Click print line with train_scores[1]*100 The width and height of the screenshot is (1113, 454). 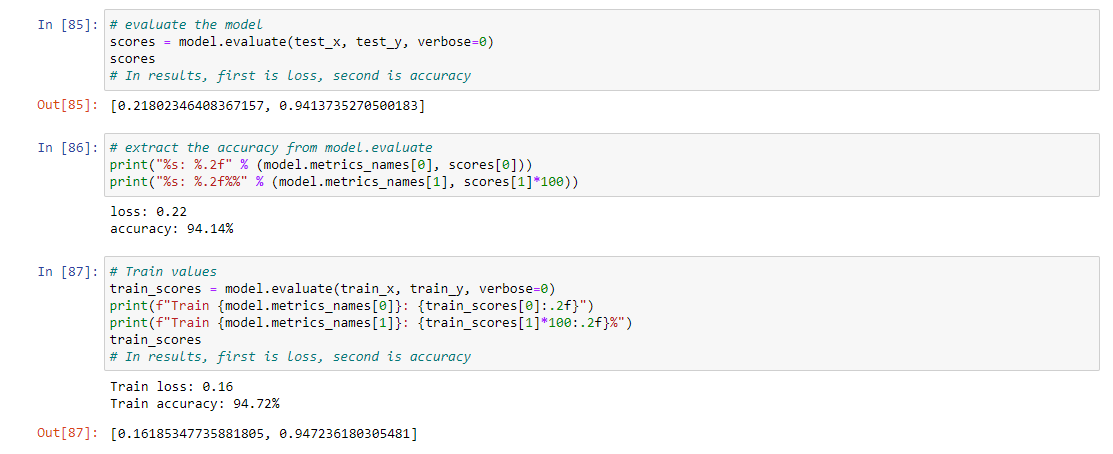[371, 323]
